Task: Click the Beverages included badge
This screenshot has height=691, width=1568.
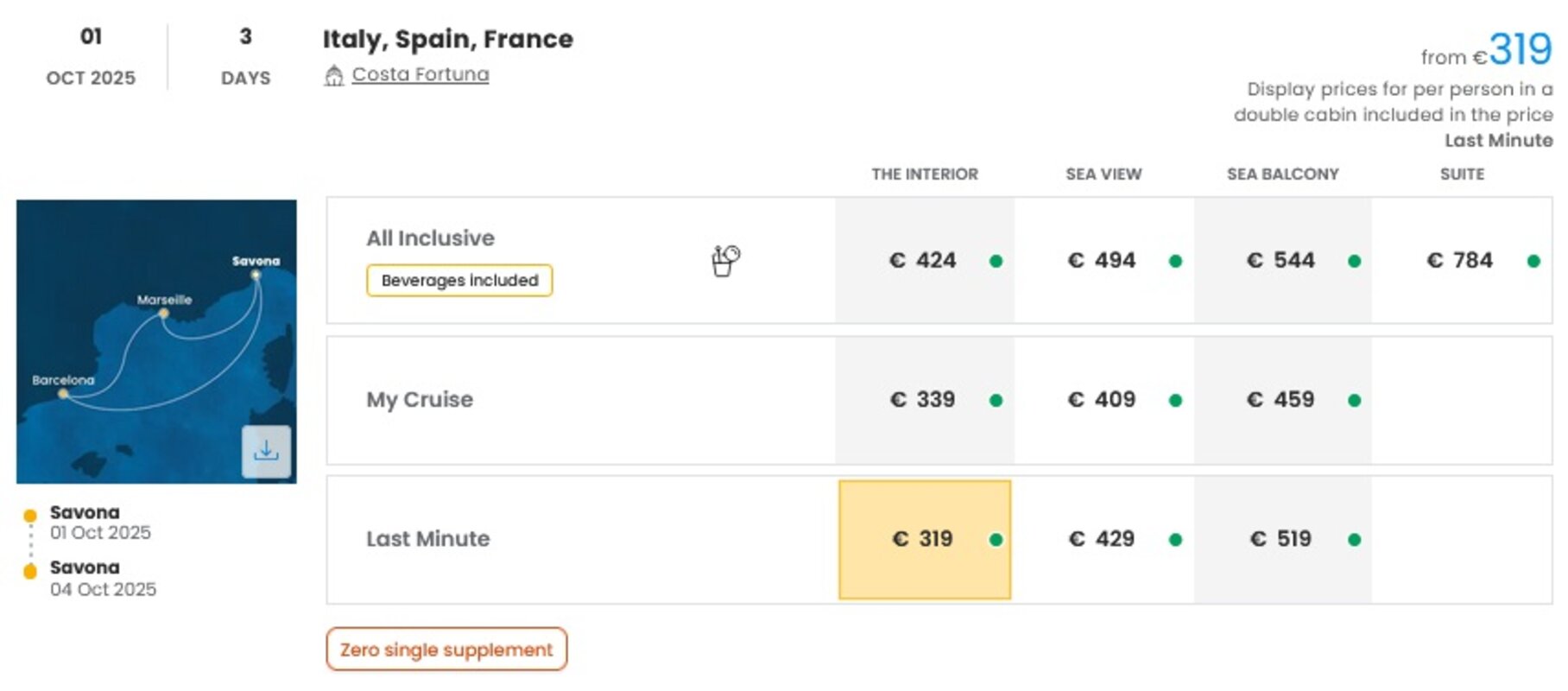Action: pos(459,281)
